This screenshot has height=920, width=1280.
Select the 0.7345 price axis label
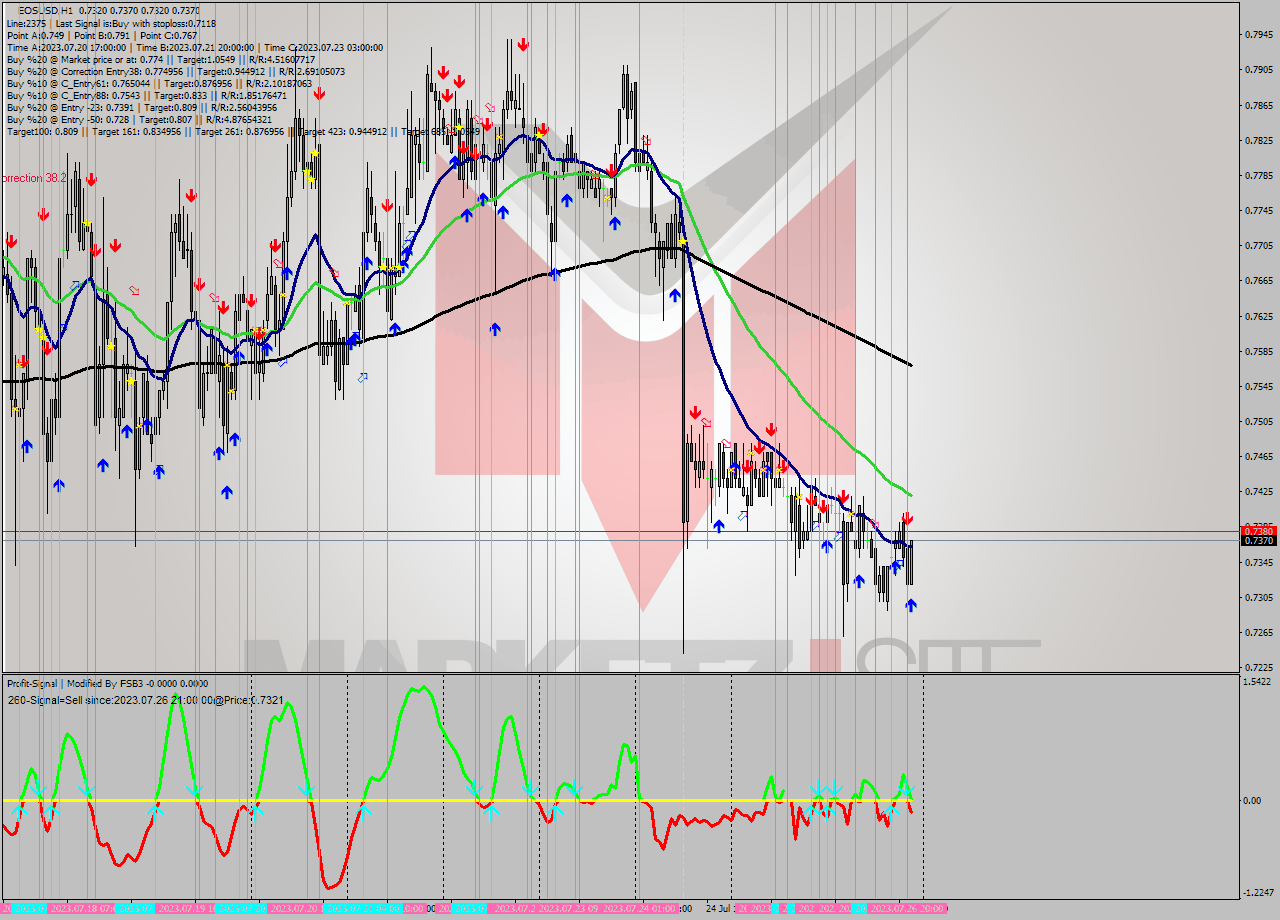[1260, 563]
